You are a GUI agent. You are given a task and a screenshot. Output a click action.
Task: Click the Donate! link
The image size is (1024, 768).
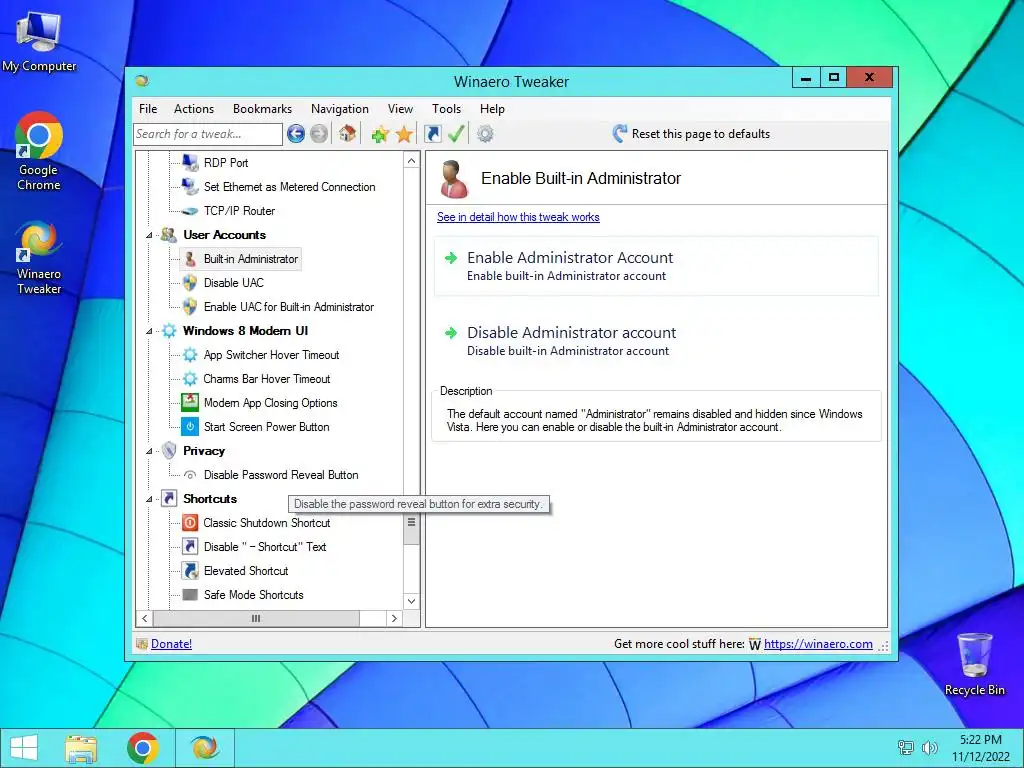[x=171, y=644]
